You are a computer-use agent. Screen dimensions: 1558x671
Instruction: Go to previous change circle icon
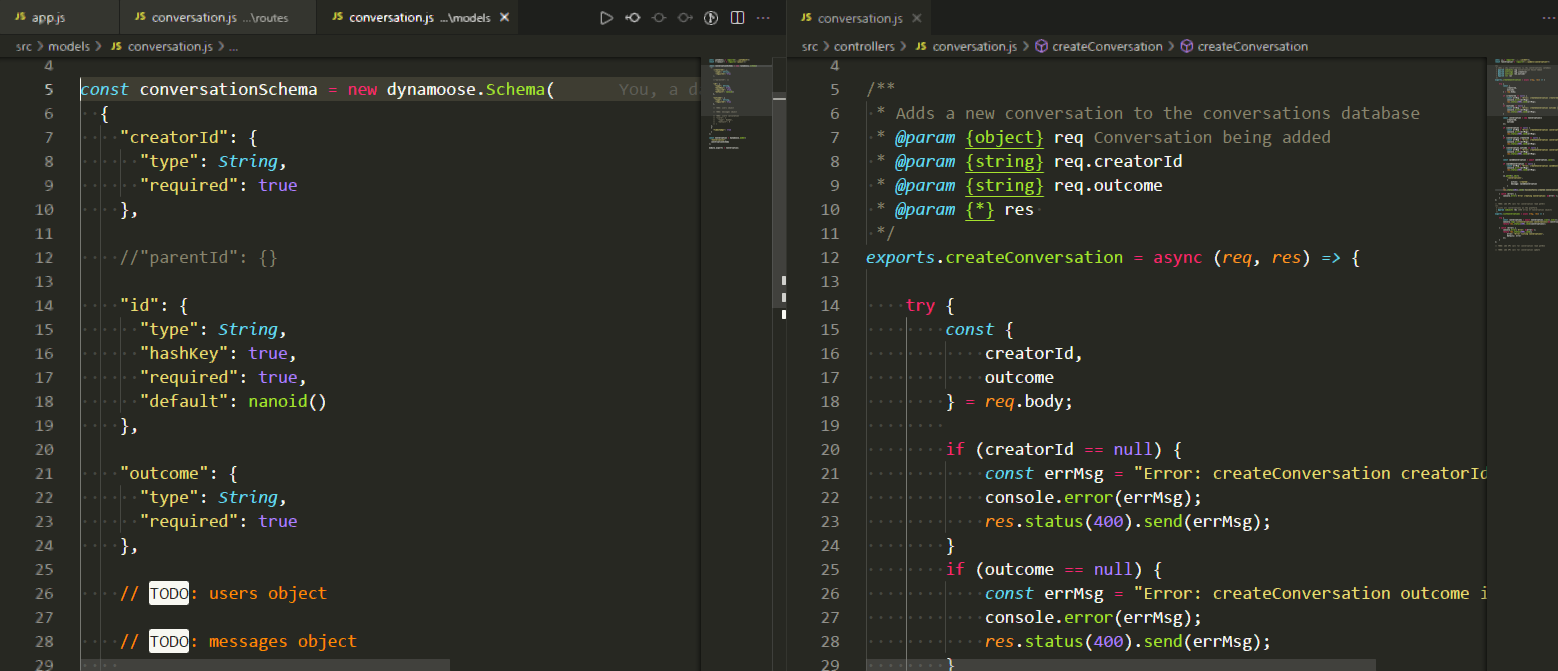tap(658, 18)
